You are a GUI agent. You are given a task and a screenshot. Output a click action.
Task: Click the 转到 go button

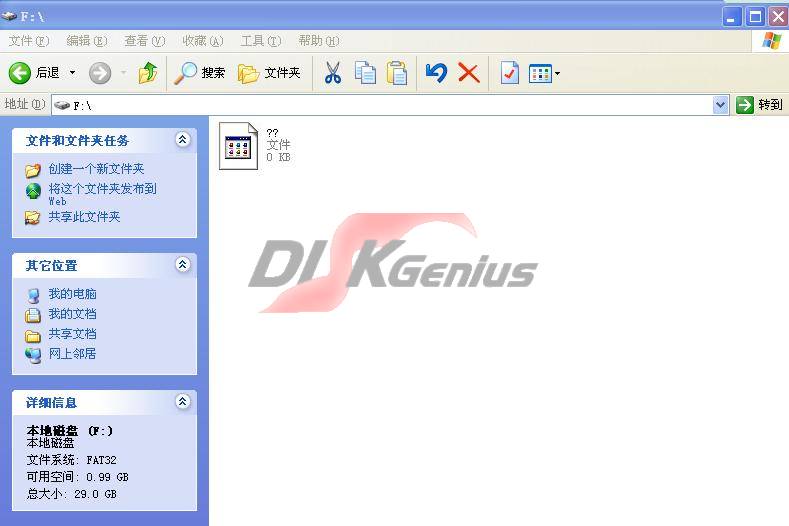[x=759, y=105]
